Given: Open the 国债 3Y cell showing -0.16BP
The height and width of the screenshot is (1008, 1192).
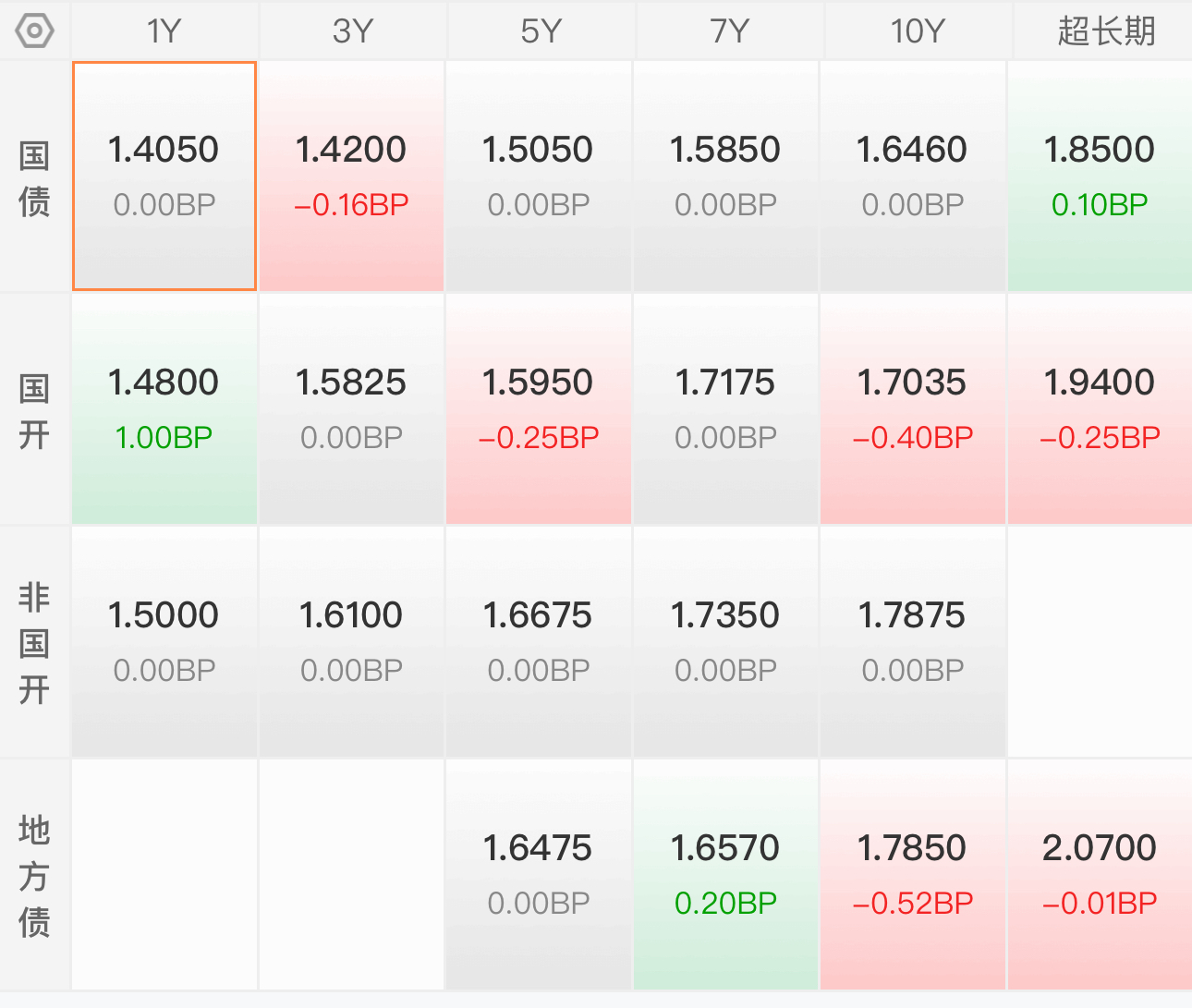Looking at the screenshot, I should (351, 176).
